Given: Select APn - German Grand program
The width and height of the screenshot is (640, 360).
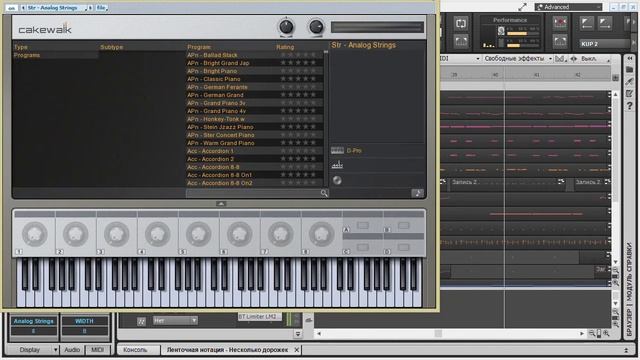Looking at the screenshot, I should [255, 95].
